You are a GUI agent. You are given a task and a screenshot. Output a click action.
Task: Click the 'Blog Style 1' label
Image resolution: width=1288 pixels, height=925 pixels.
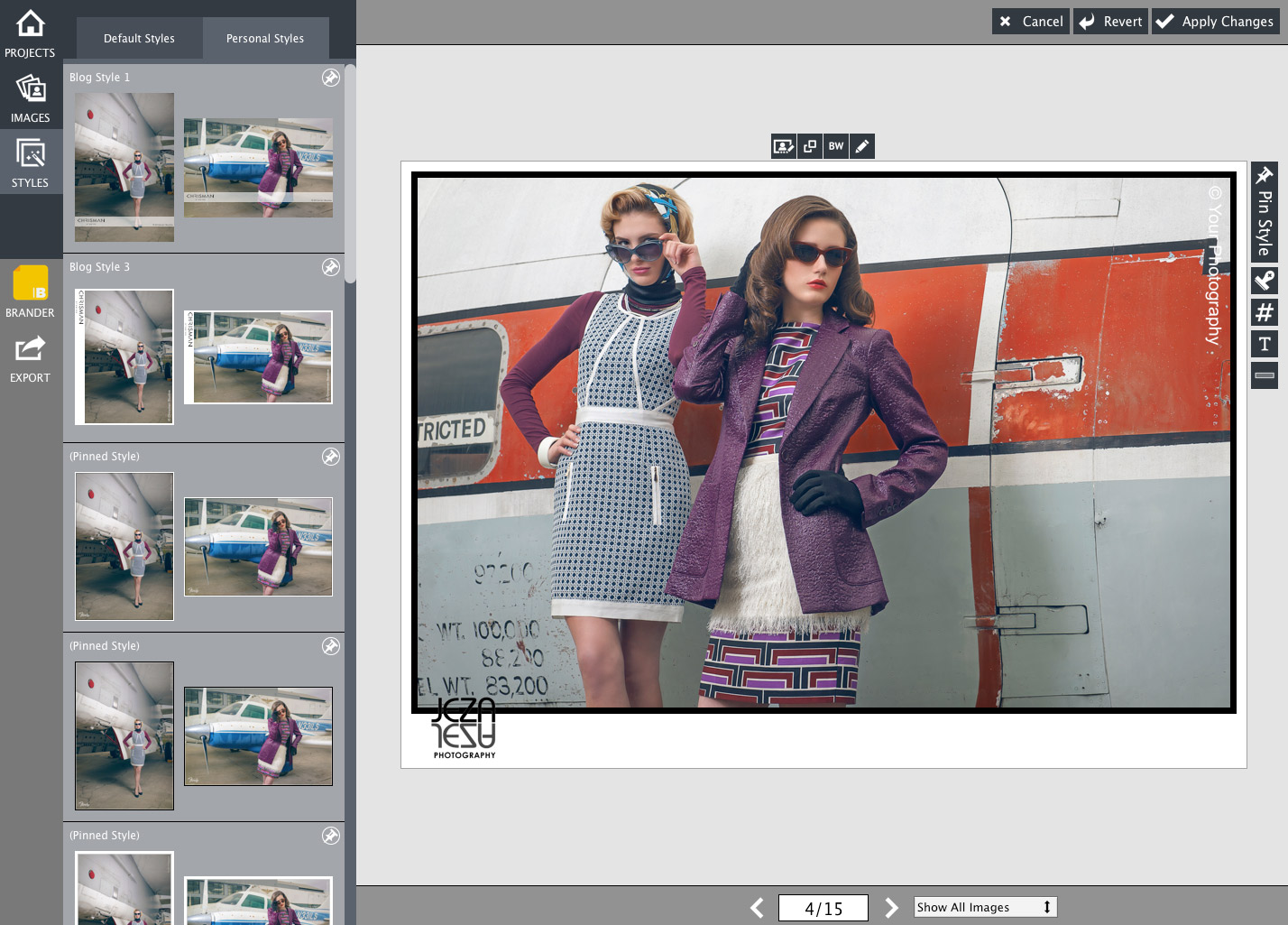100,78
